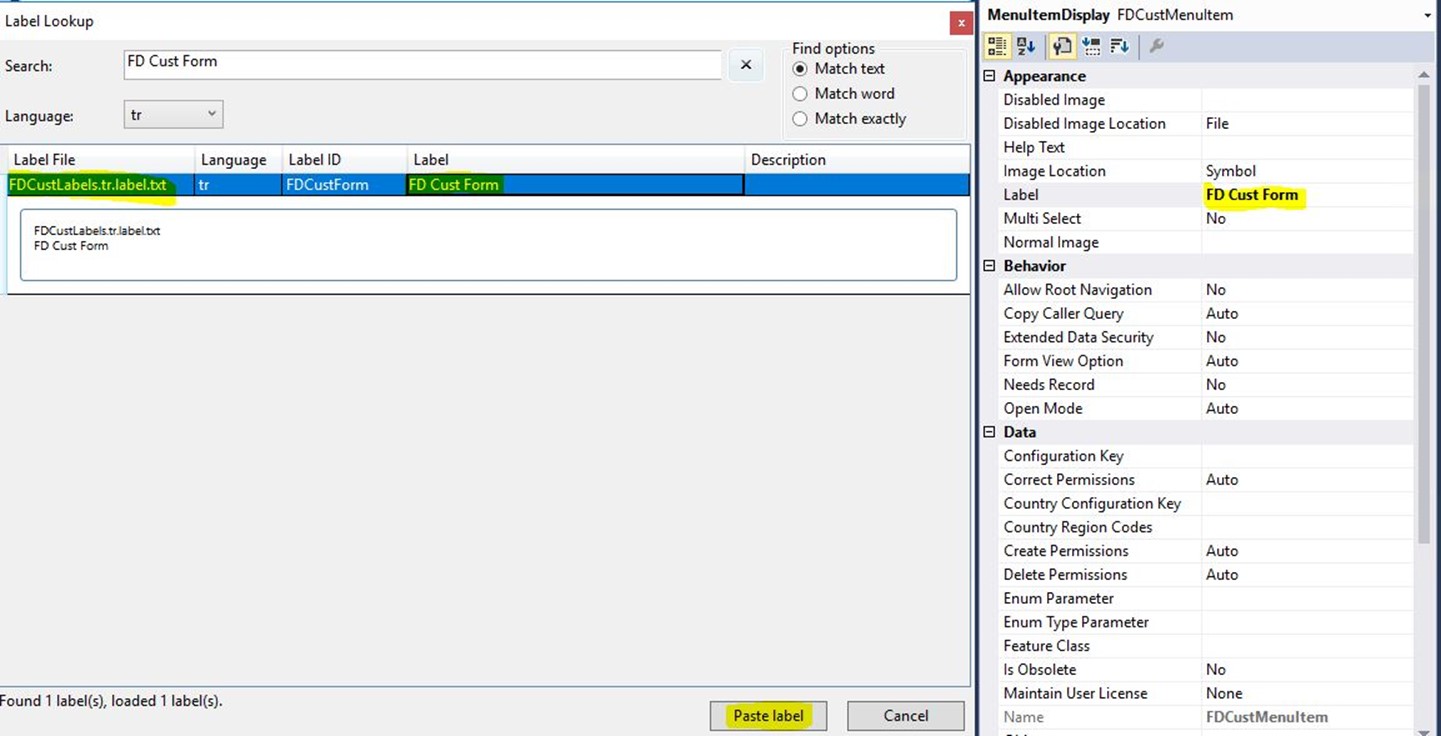Image resolution: width=1441 pixels, height=736 pixels.
Task: Collapse the Behavior property group
Action: pyautogui.click(x=990, y=266)
